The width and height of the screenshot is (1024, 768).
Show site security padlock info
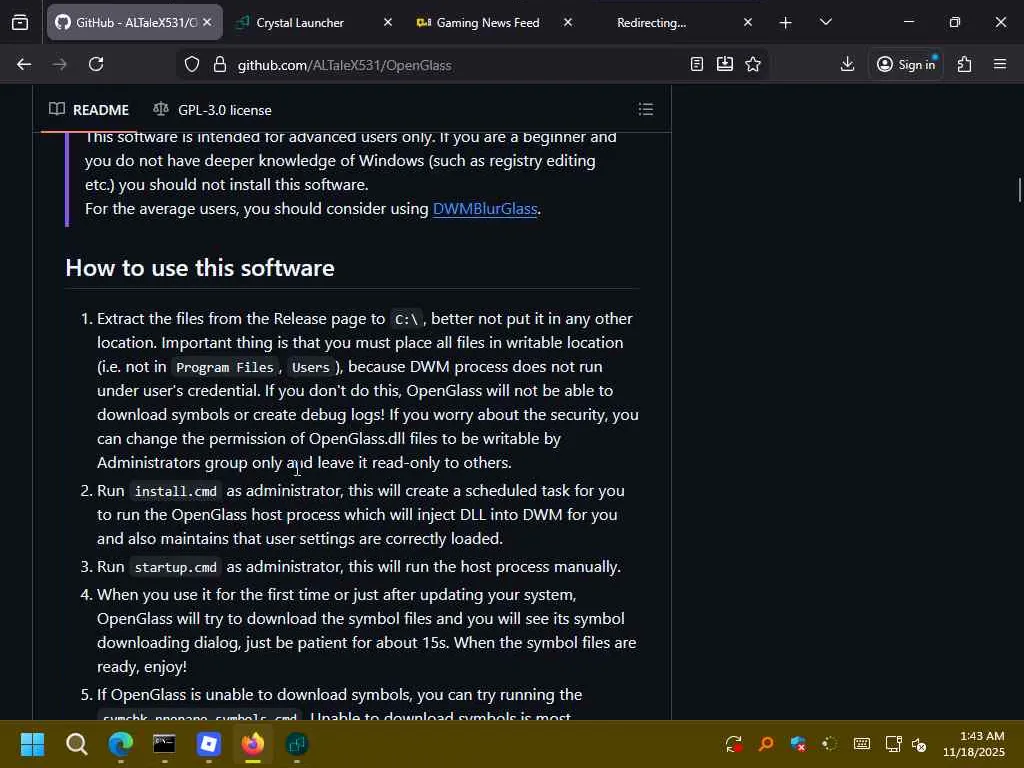click(x=220, y=65)
